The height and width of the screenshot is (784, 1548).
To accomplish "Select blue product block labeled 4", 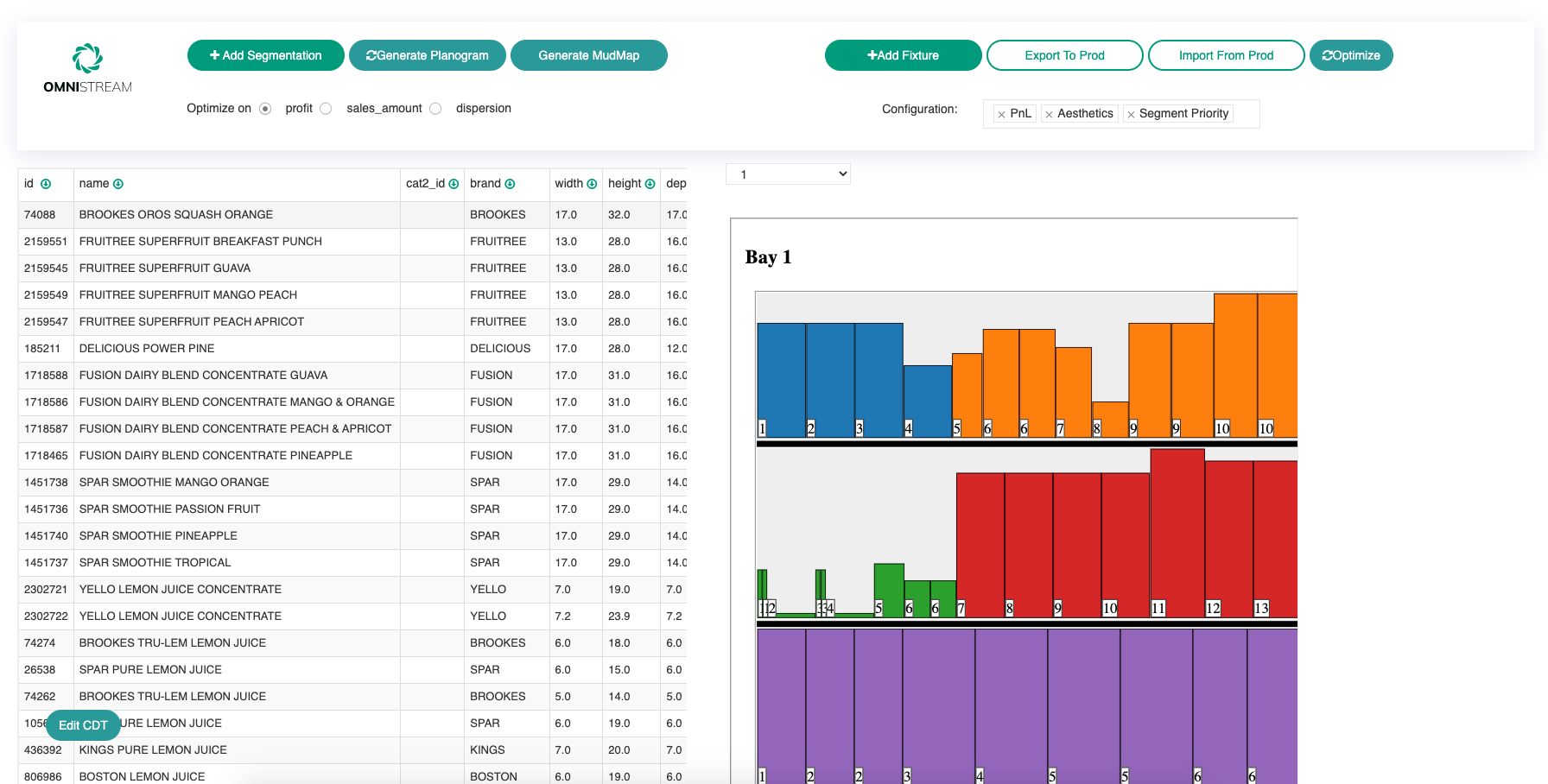I will pyautogui.click(x=928, y=401).
